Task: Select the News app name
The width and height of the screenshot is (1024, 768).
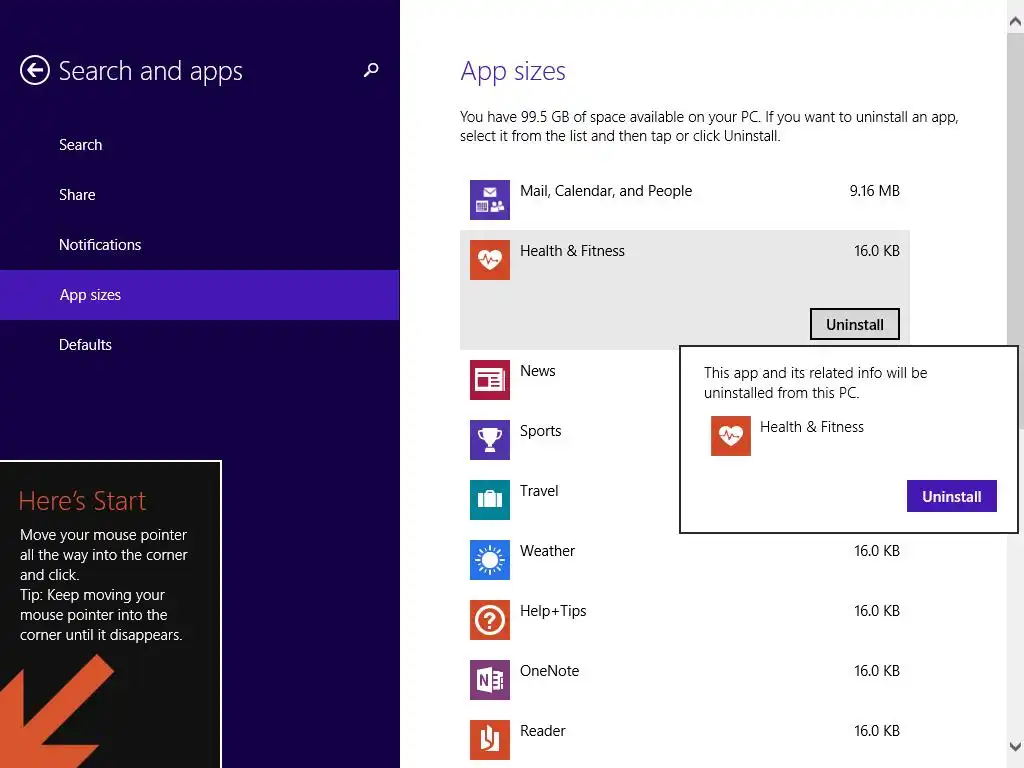Action: (x=537, y=371)
